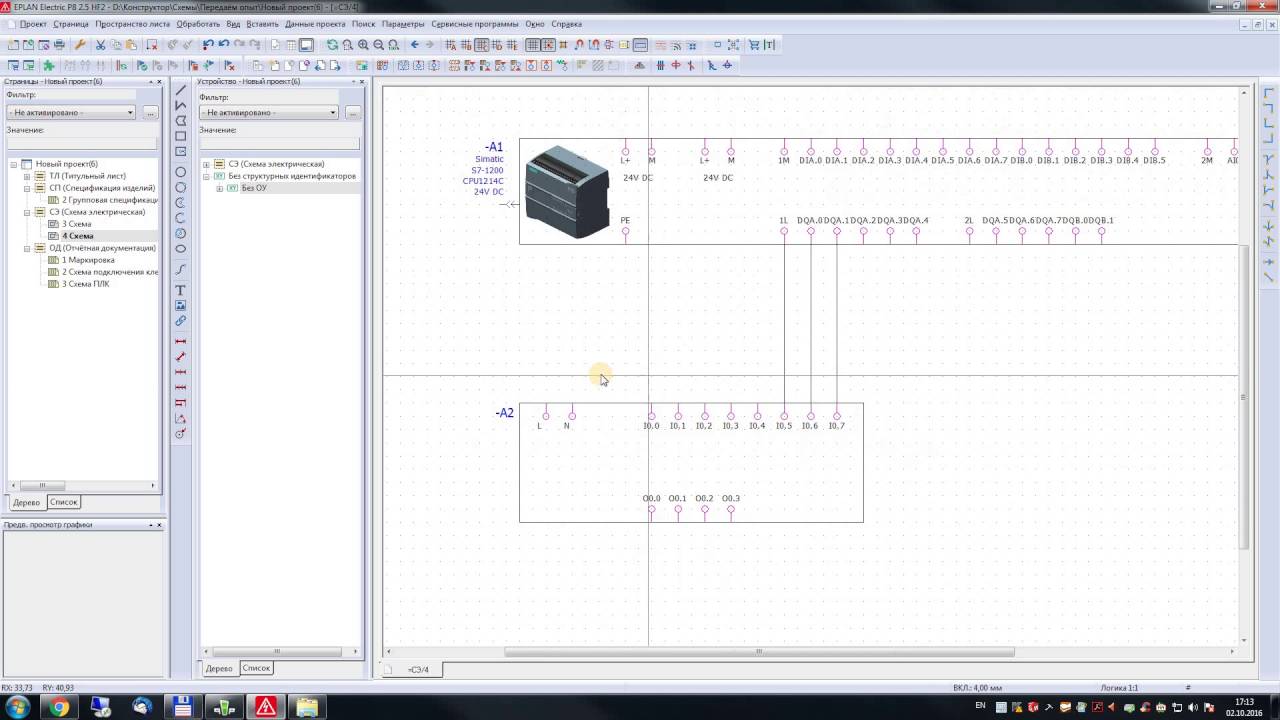
Task: Open Chrome from the Windows taskbar
Action: click(x=59, y=707)
